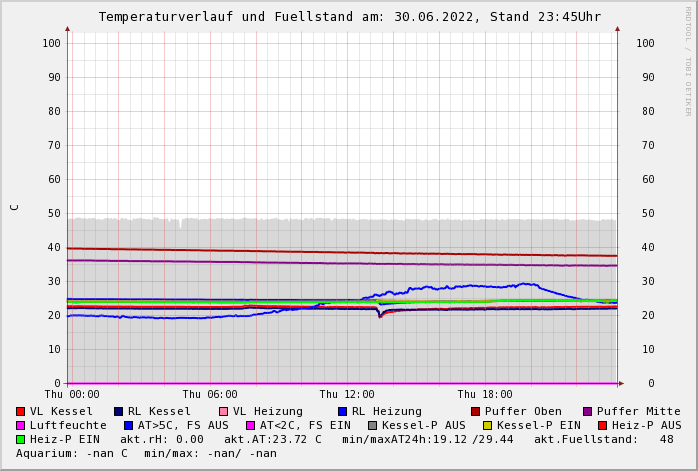
Task: Select the pink VL Heizung legend swatch
Action: (x=224, y=412)
